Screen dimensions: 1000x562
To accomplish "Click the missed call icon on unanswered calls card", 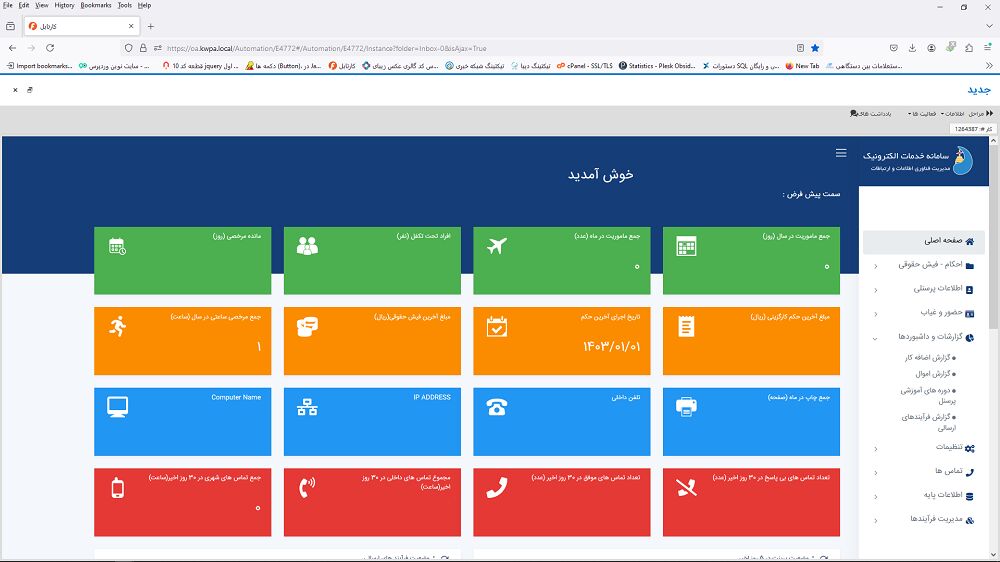I will point(686,487).
